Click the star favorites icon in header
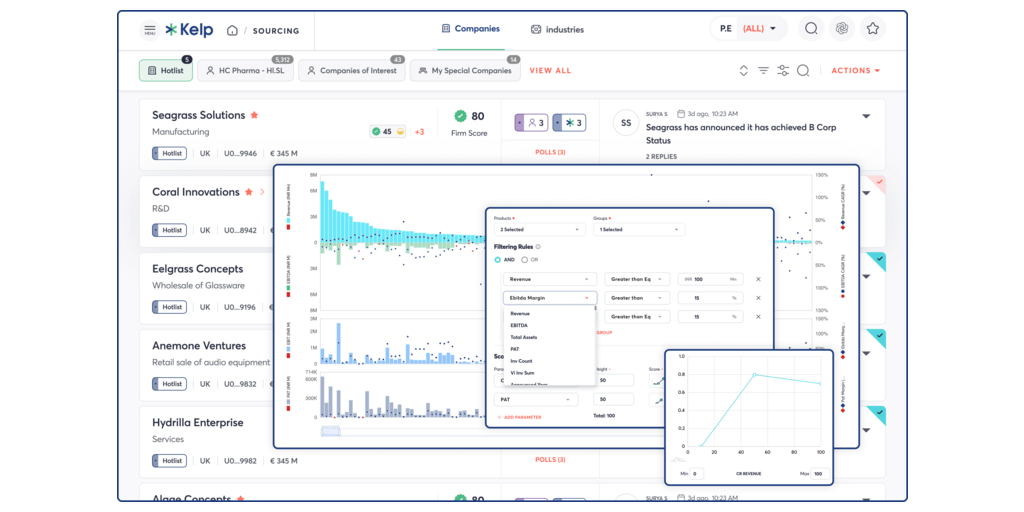This screenshot has height=512, width=1024. (x=872, y=29)
